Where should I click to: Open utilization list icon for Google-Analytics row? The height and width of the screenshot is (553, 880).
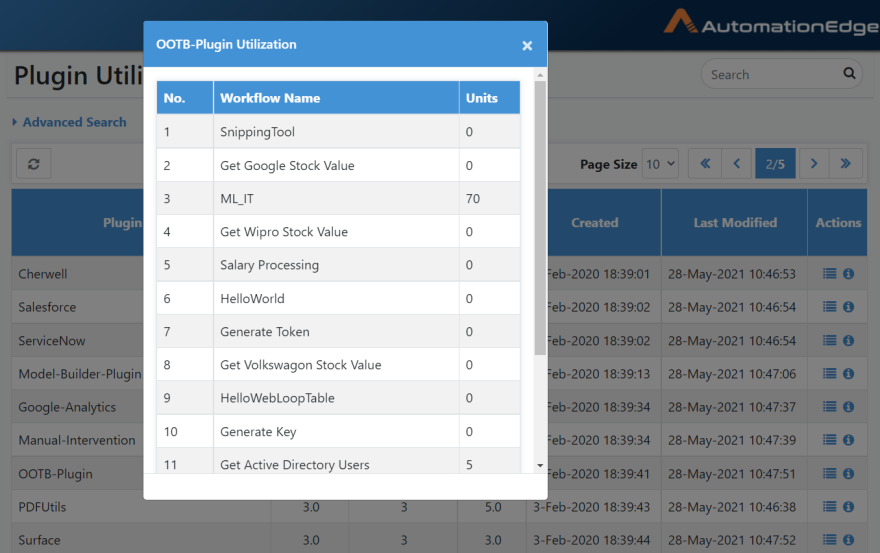[829, 406]
